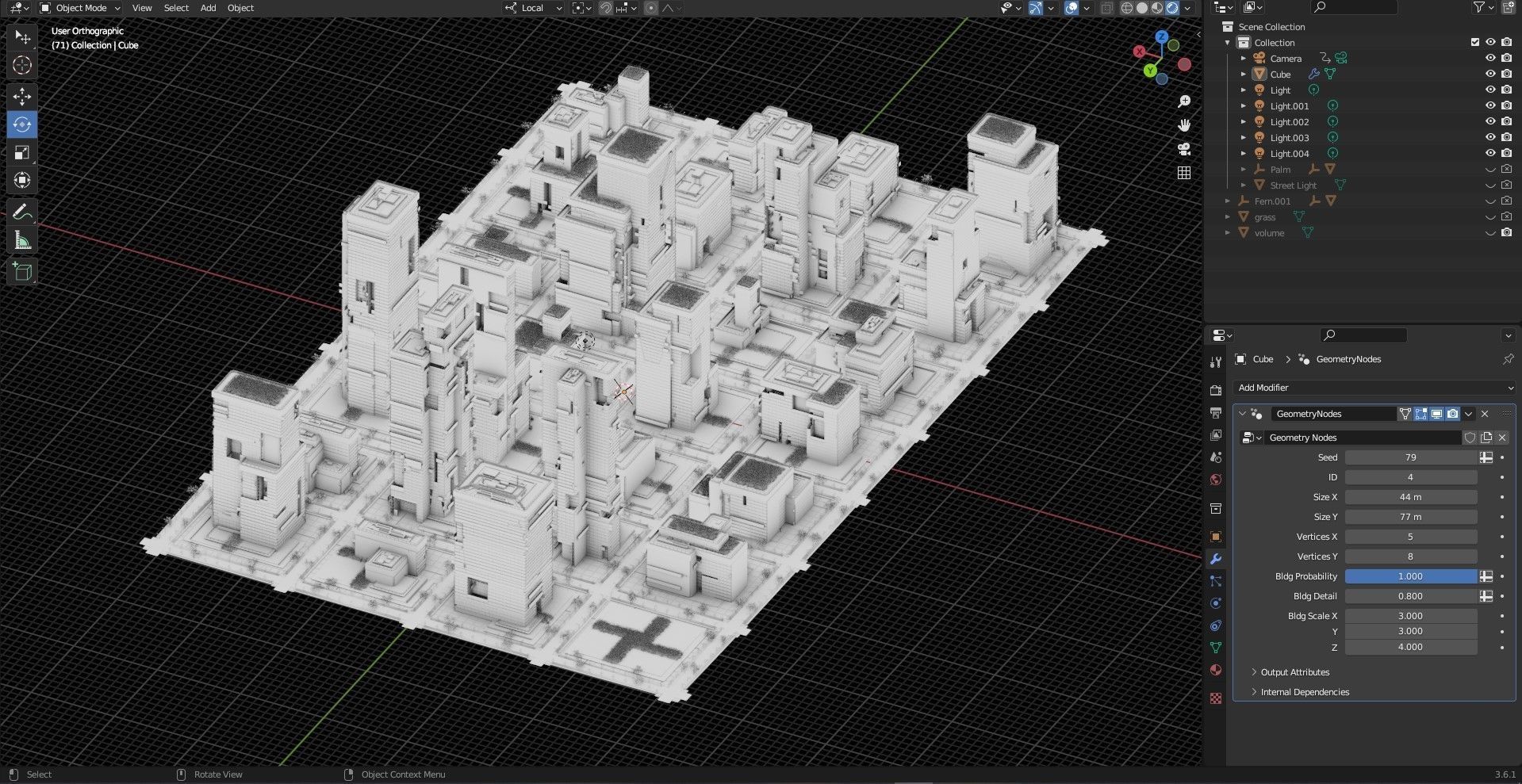Click the Seed value field
1522x784 pixels.
click(1410, 457)
